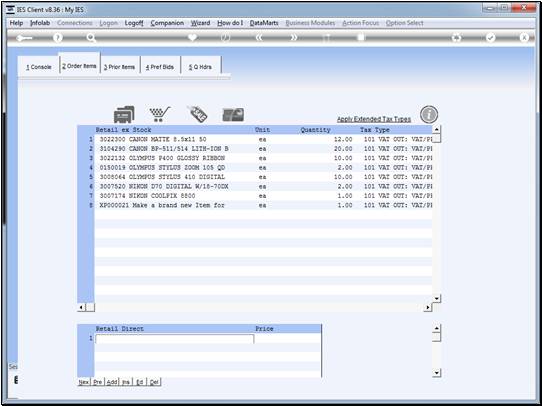Click the double left arrow toolbar icon

259,38
